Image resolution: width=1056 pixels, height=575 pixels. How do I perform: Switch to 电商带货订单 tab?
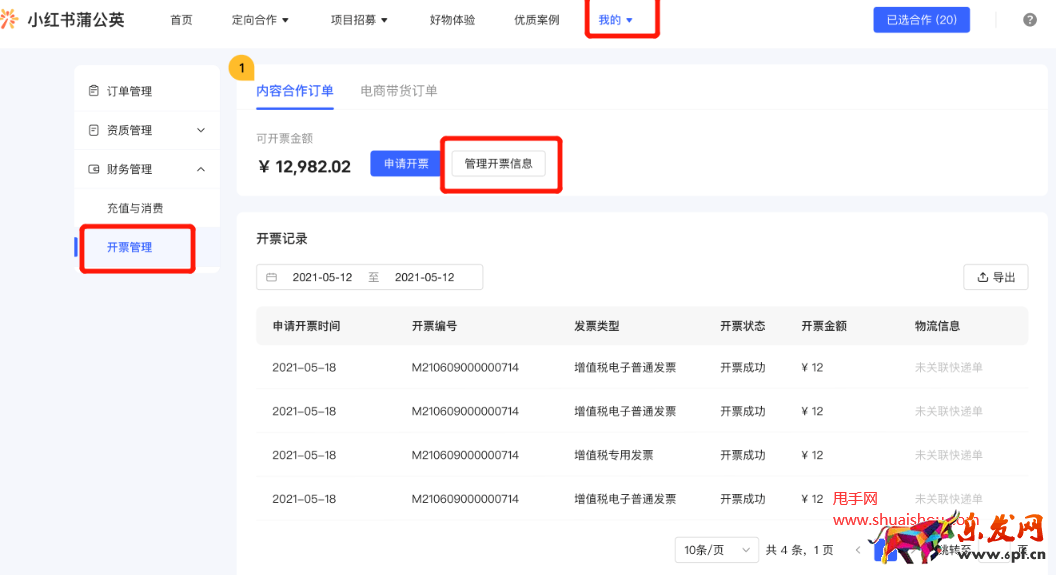coord(399,91)
